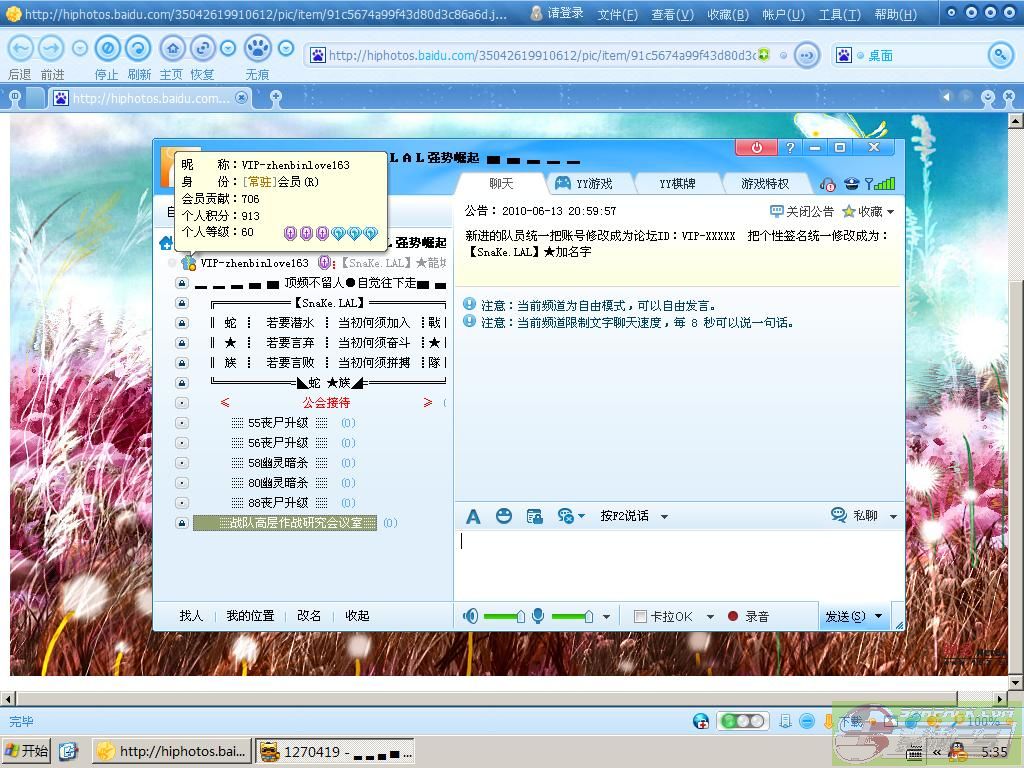Open the emoticon smiley picker
Screen dimensions: 1024x768
point(504,516)
